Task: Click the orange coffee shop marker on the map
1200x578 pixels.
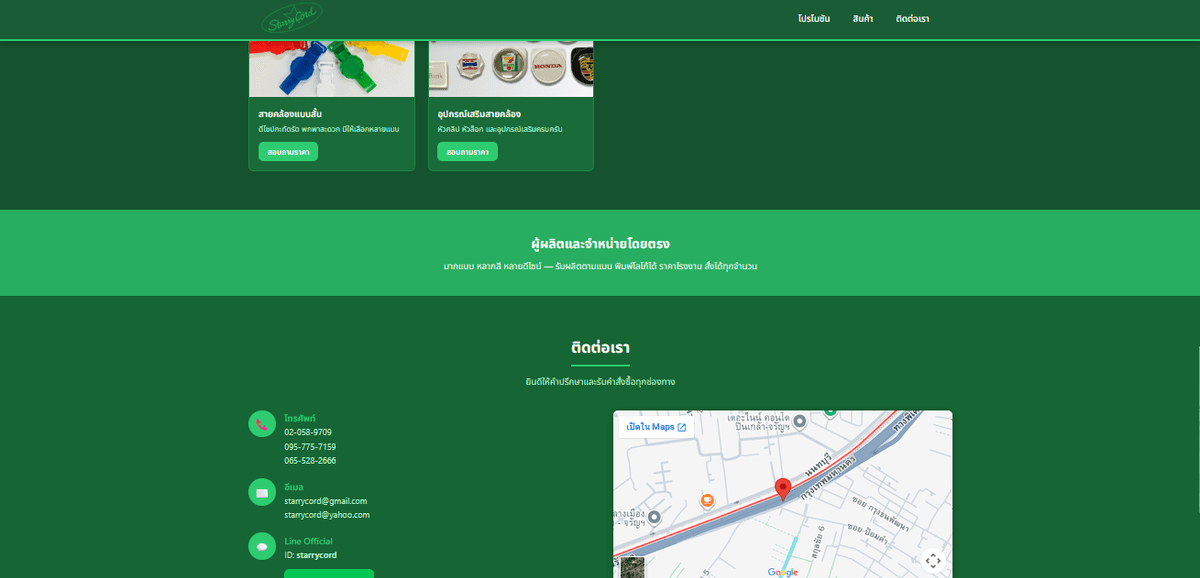Action: coord(707,500)
